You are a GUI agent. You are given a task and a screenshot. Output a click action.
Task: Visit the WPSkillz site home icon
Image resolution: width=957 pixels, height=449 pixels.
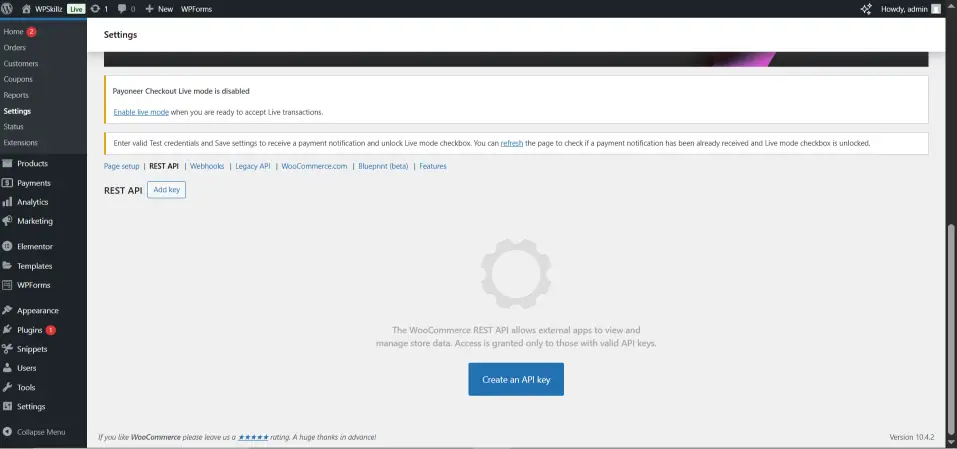(26, 9)
